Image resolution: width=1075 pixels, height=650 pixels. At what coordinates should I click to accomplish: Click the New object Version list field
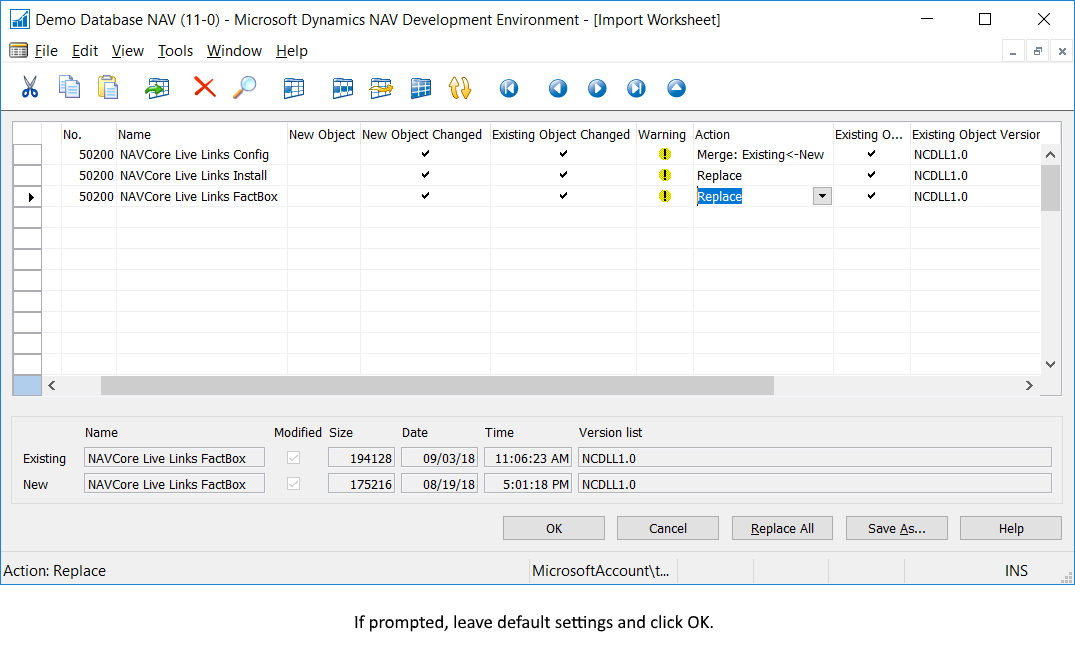(x=814, y=484)
